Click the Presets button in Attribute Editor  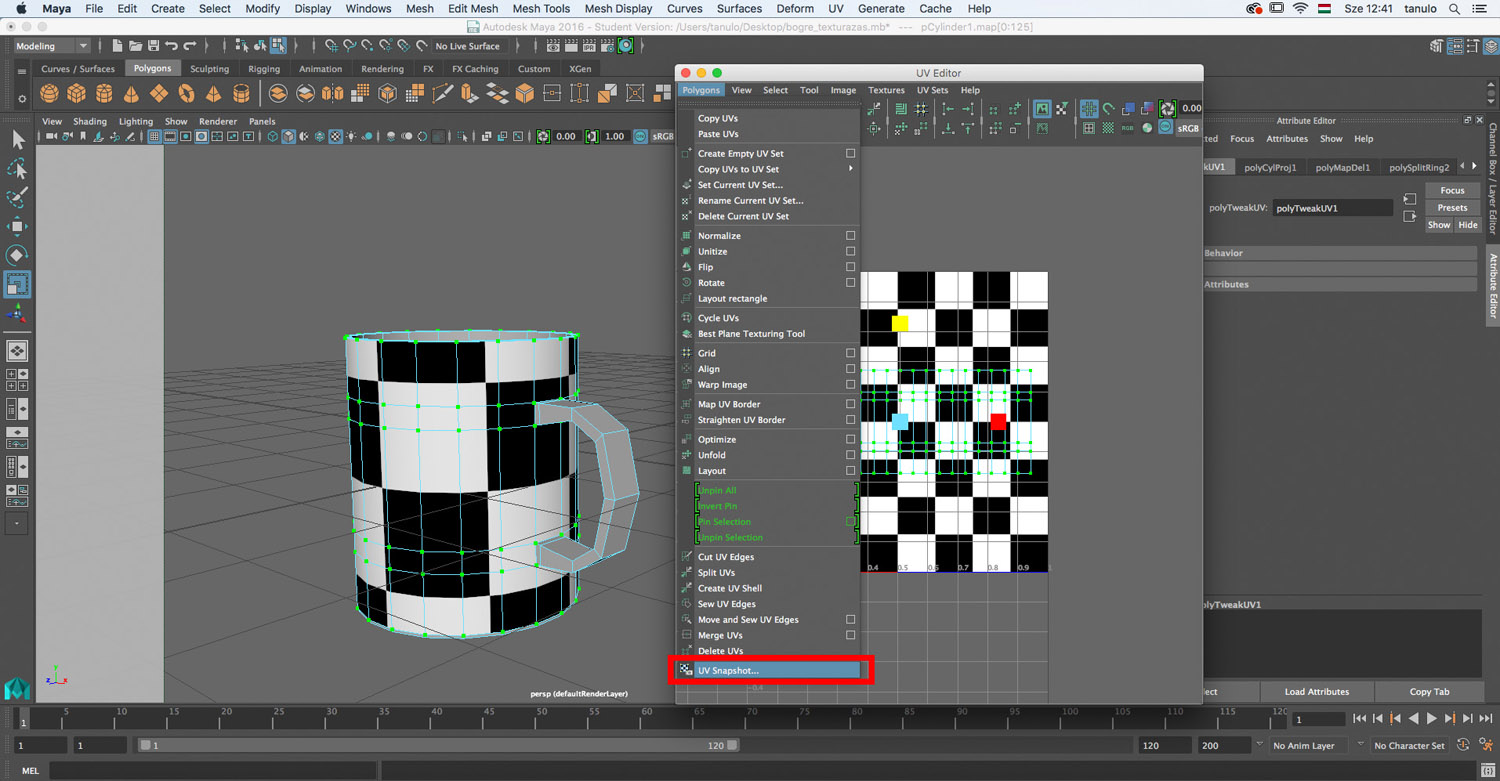(1452, 208)
